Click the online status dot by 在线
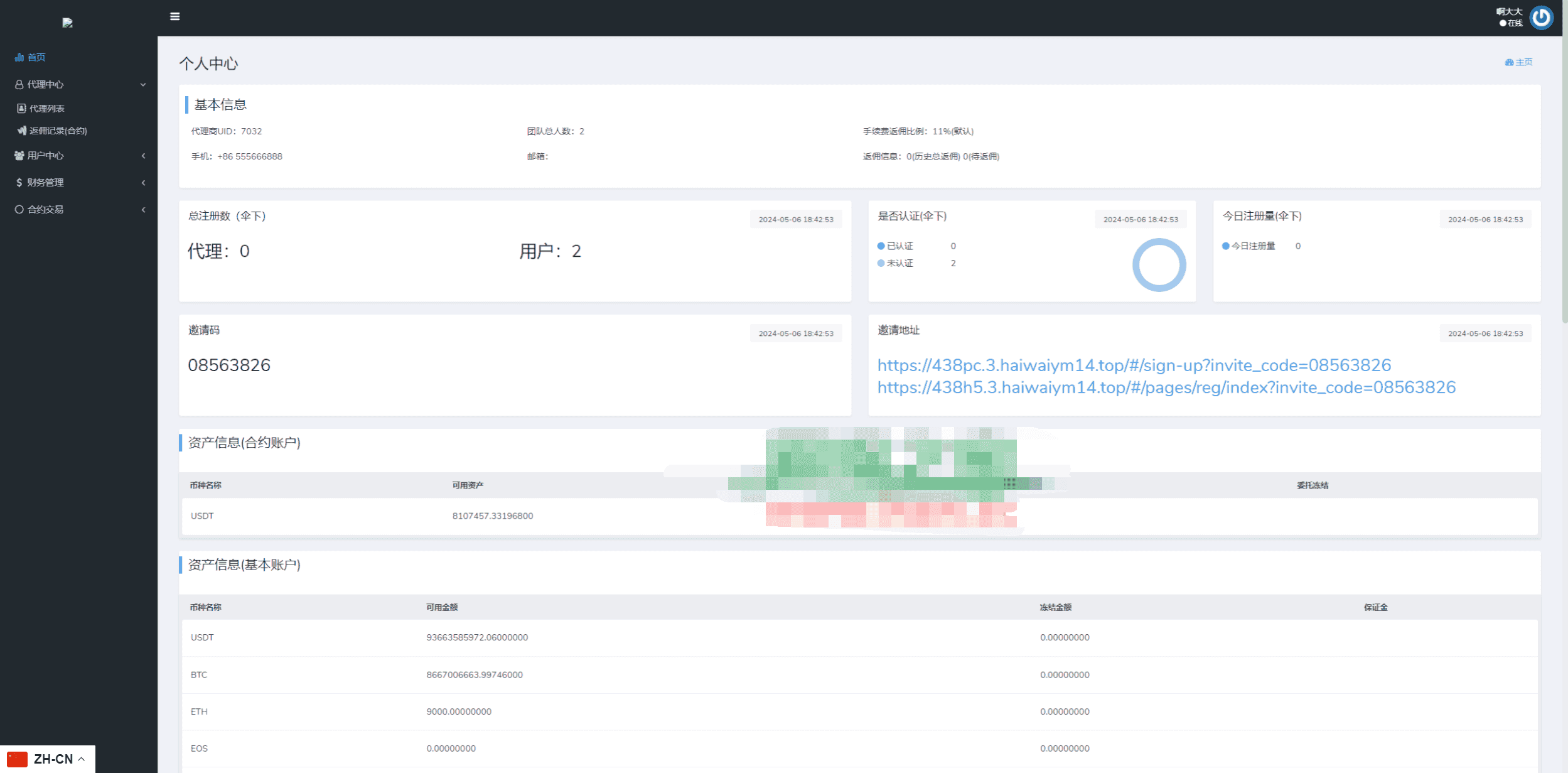The width and height of the screenshot is (1568, 773). pyautogui.click(x=1503, y=23)
